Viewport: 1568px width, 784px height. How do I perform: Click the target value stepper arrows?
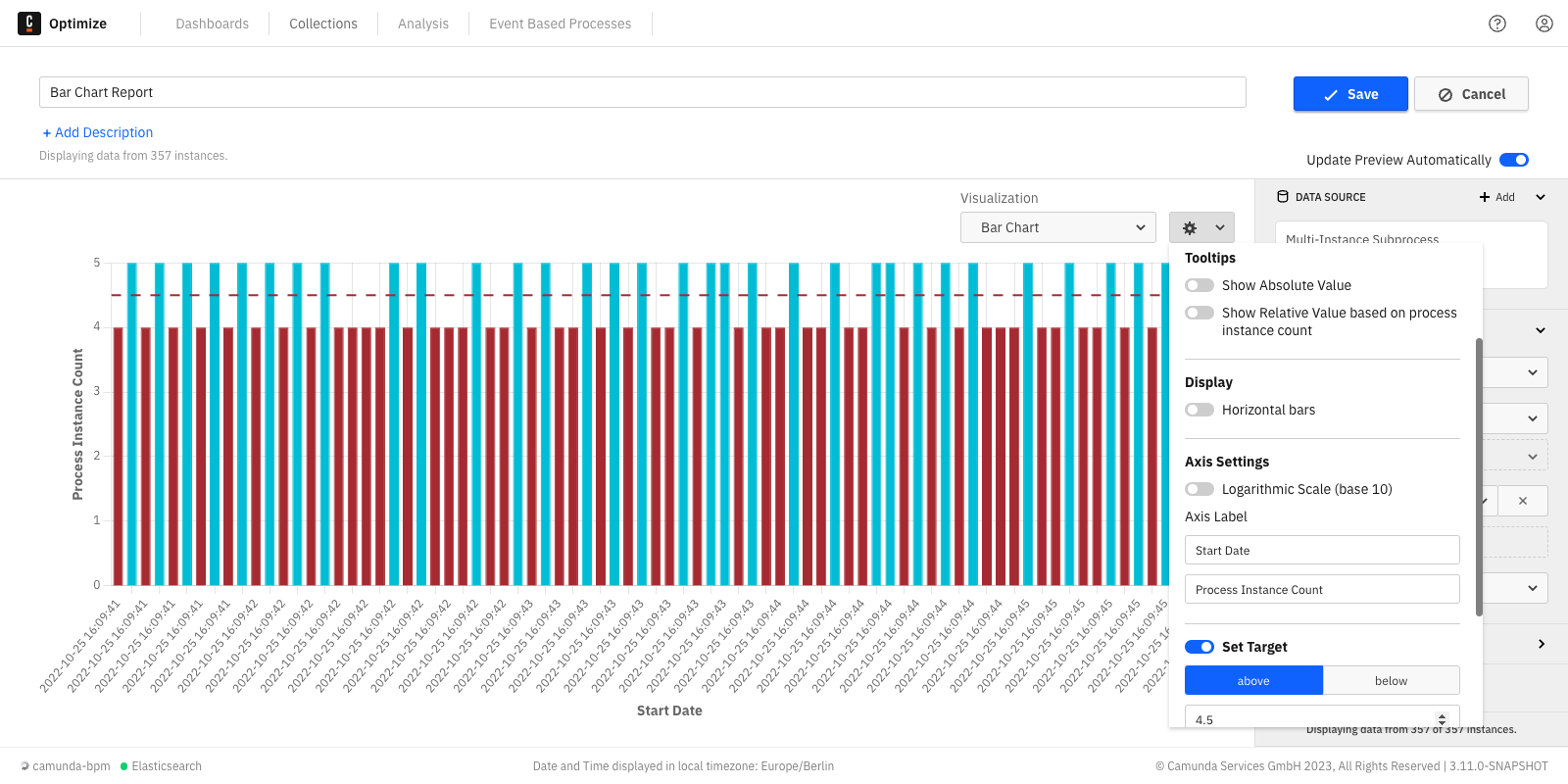[1442, 719]
